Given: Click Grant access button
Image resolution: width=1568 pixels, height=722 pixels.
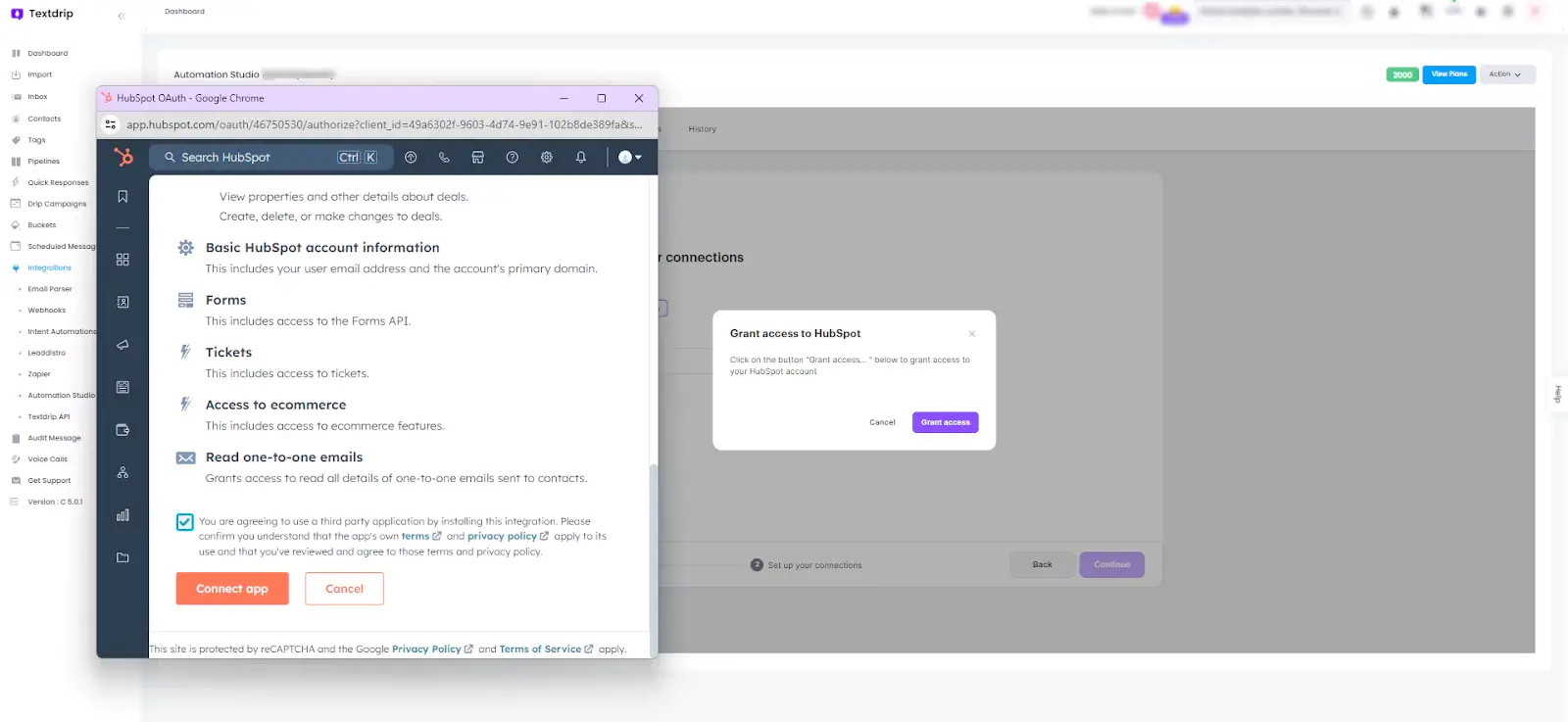Looking at the screenshot, I should pyautogui.click(x=945, y=422).
